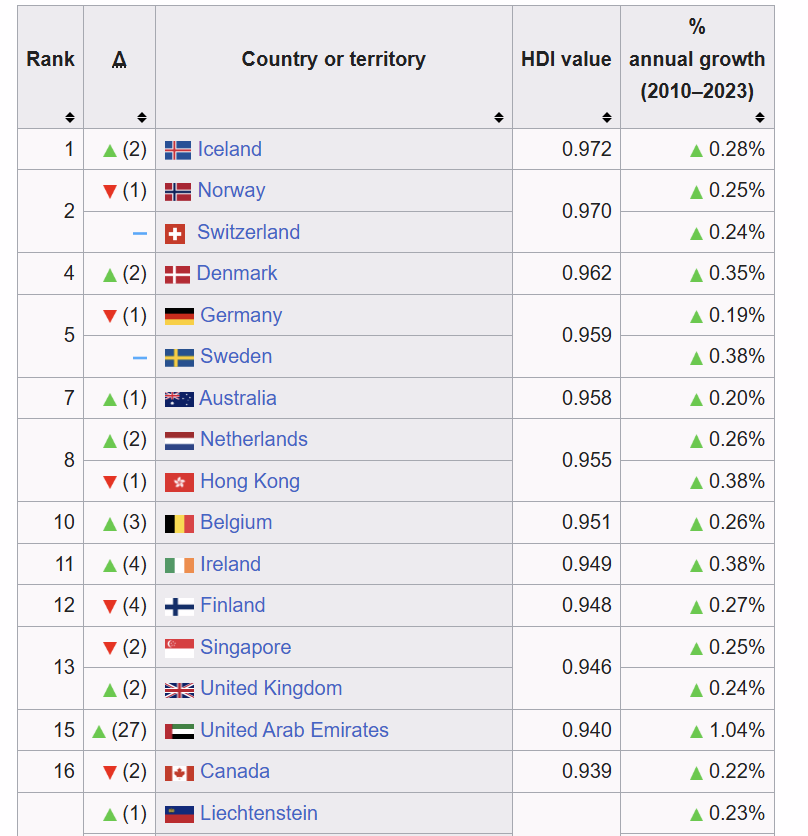808x836 pixels.
Task: Open the Sweden link
Action: point(236,357)
